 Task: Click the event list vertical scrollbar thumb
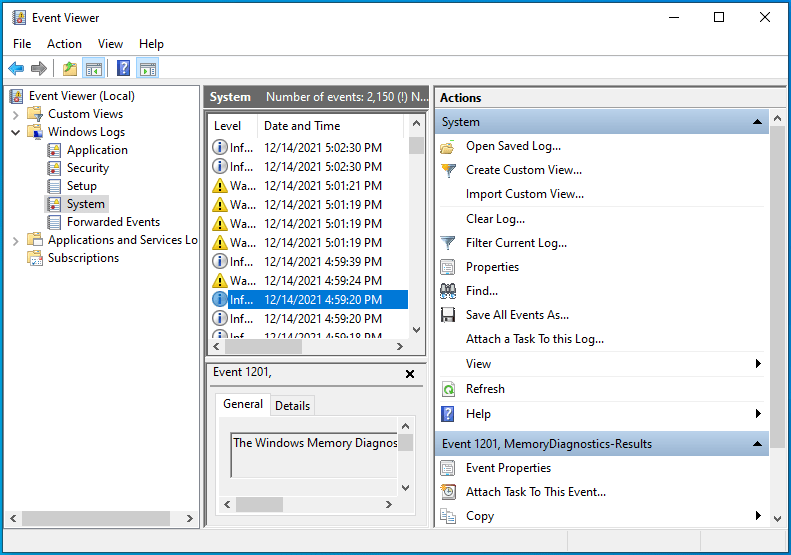coord(416,145)
